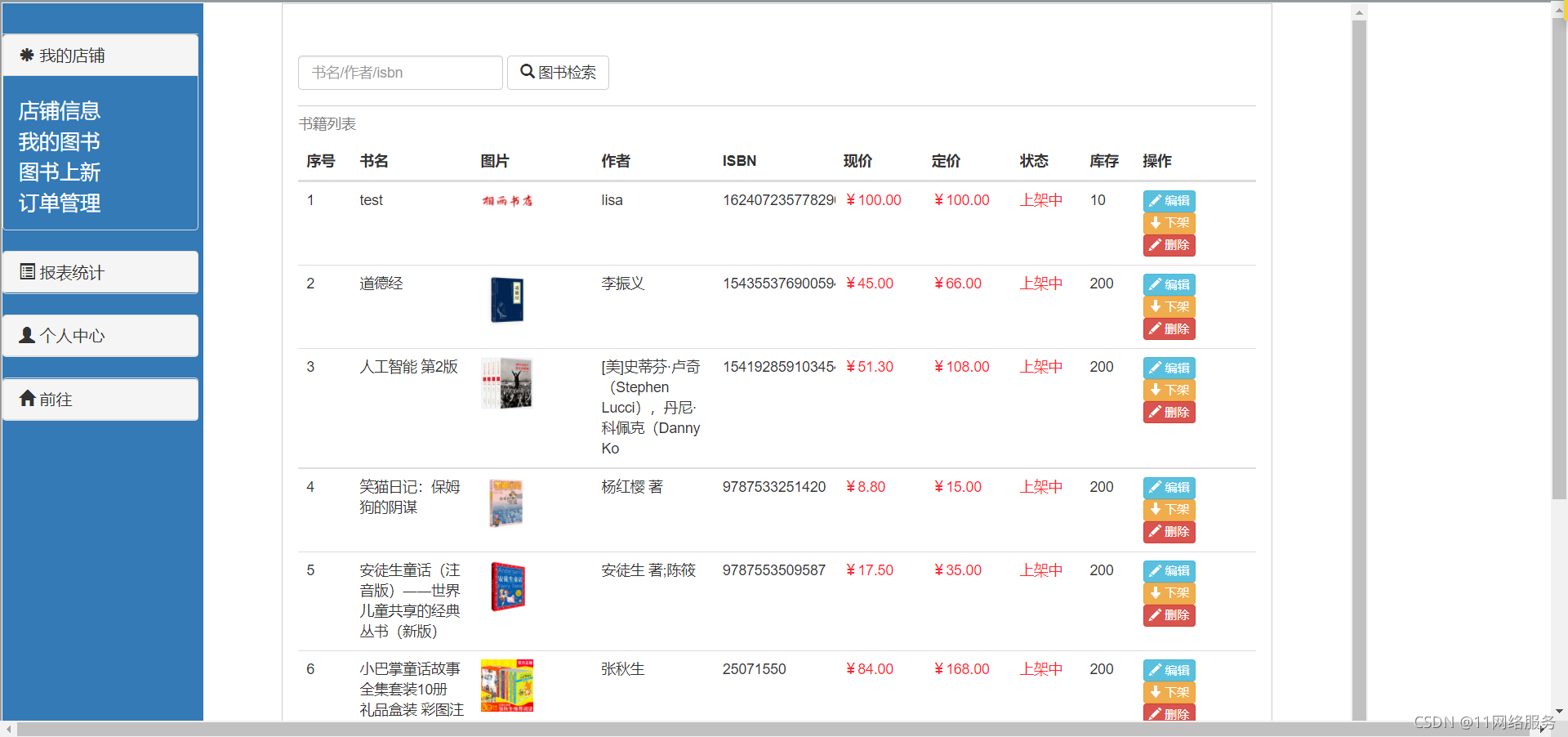Click 下架 for 安徒生童话

click(x=1169, y=593)
